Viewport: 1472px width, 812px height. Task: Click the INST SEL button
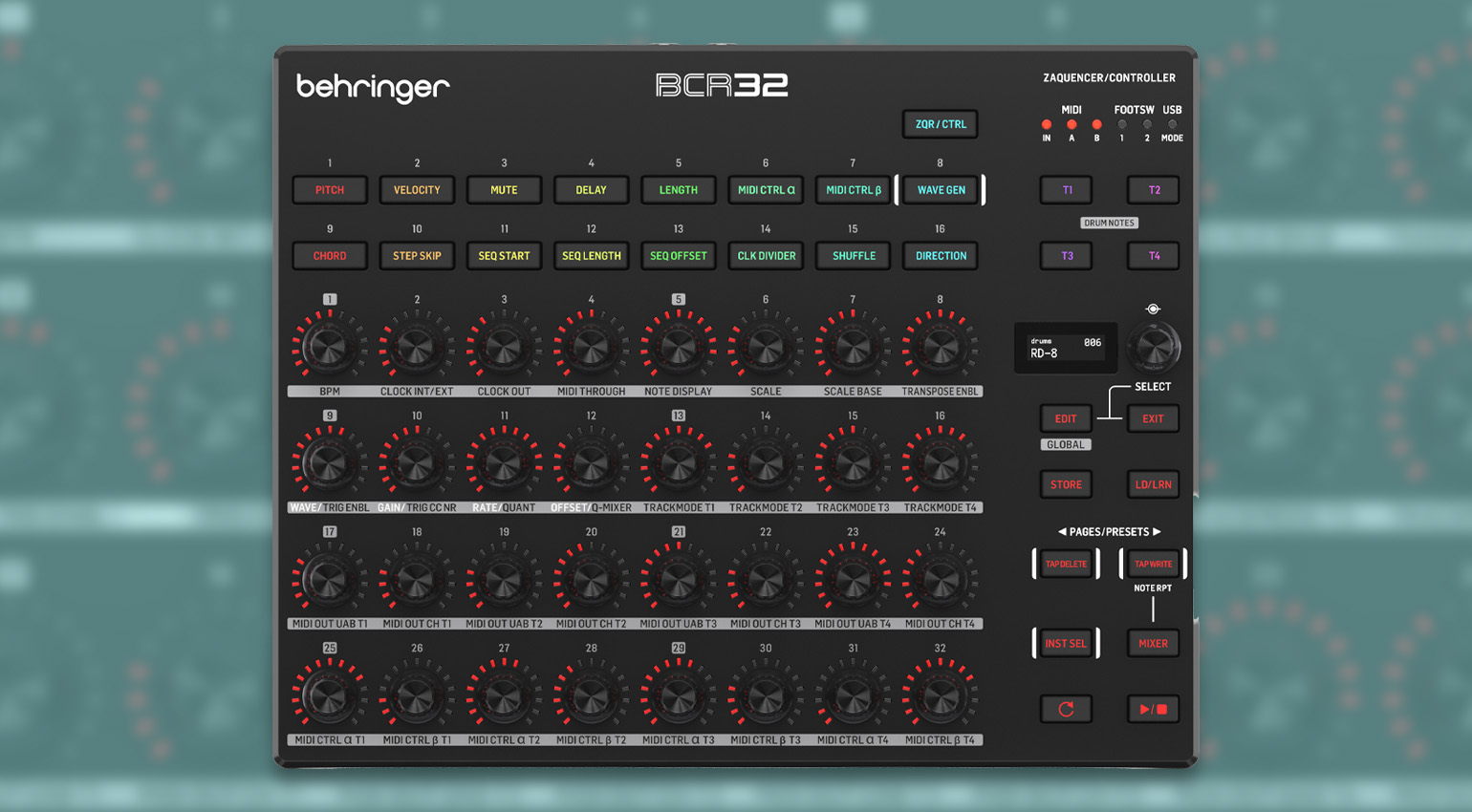(1066, 643)
